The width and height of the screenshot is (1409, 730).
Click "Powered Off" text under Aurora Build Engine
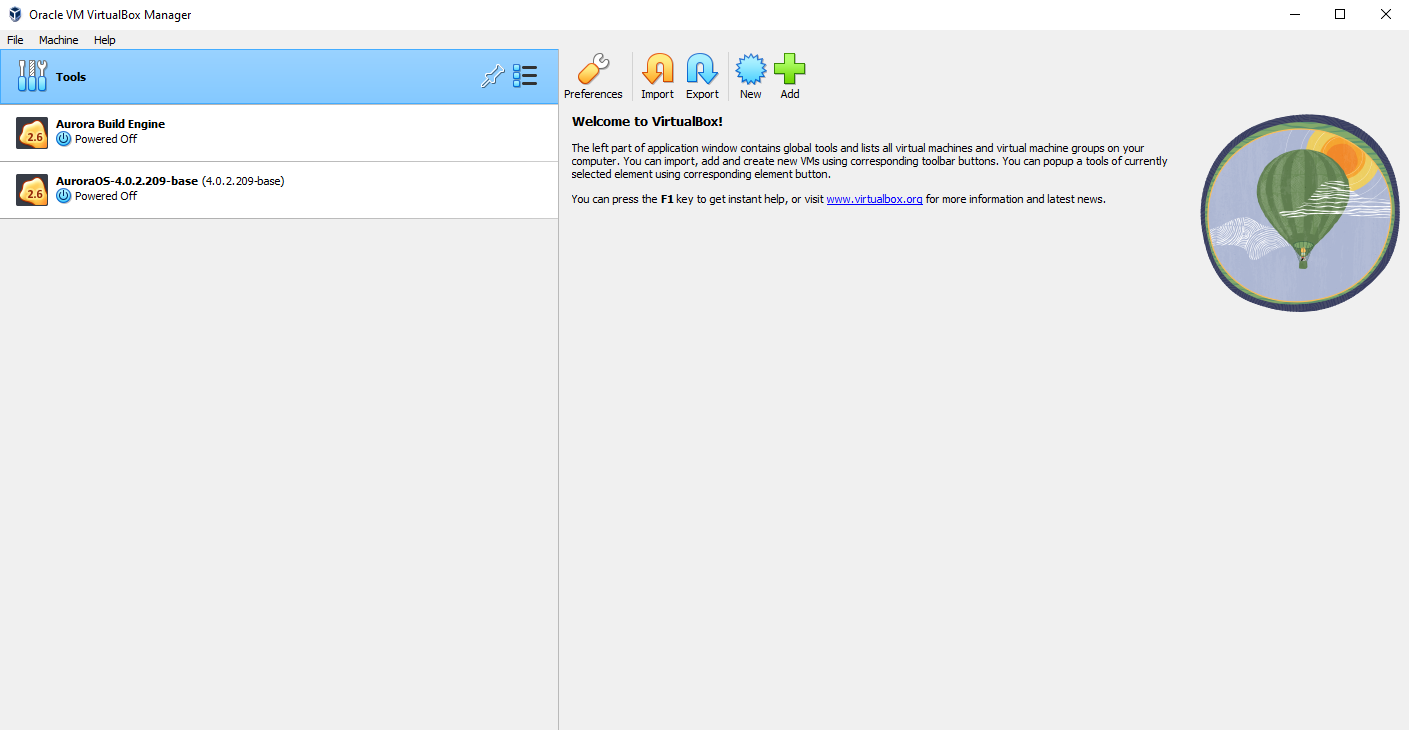106,139
